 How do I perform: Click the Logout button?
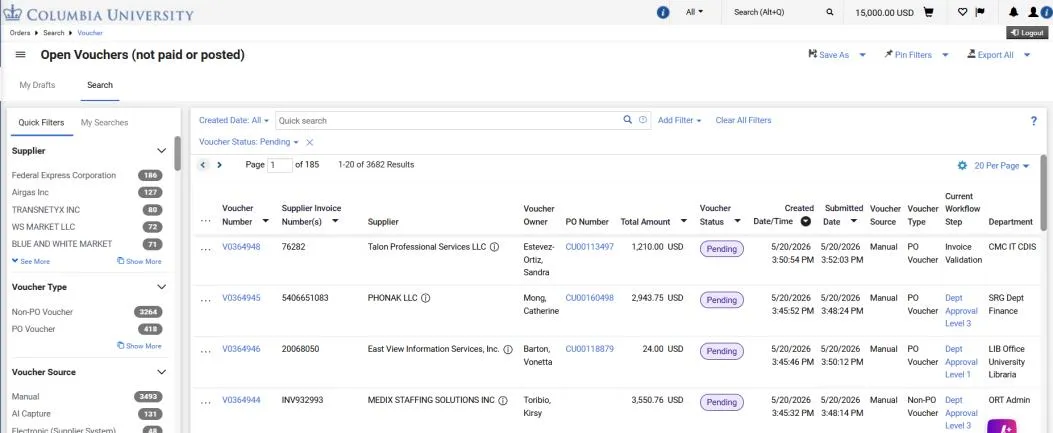pyautogui.click(x=1027, y=33)
